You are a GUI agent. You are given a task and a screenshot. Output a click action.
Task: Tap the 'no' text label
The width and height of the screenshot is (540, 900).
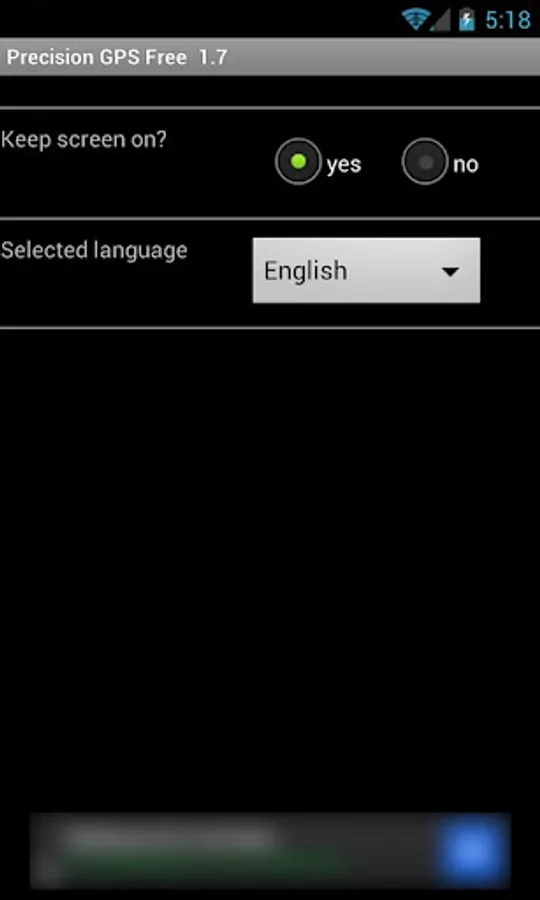465,165
